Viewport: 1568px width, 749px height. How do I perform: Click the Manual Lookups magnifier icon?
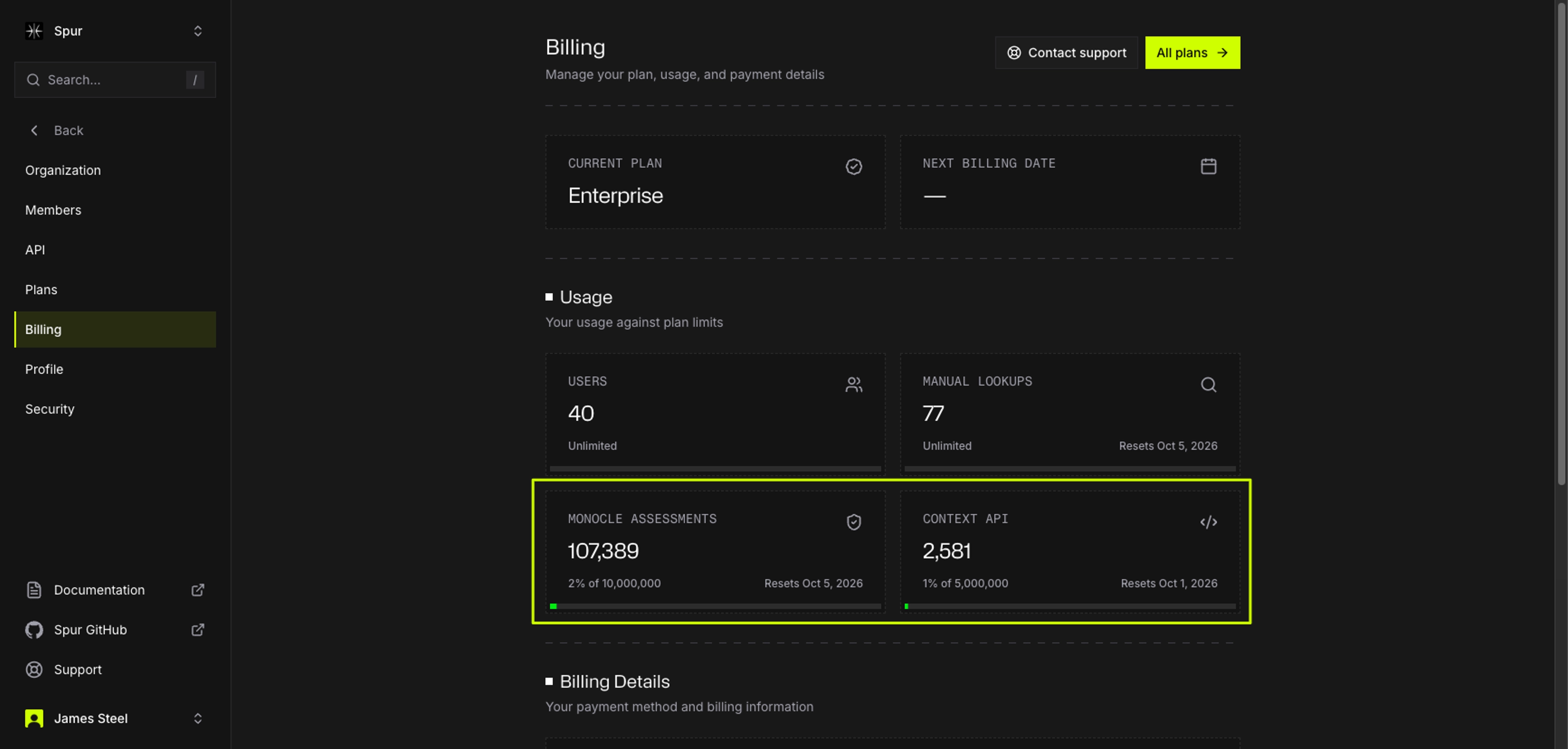1208,385
